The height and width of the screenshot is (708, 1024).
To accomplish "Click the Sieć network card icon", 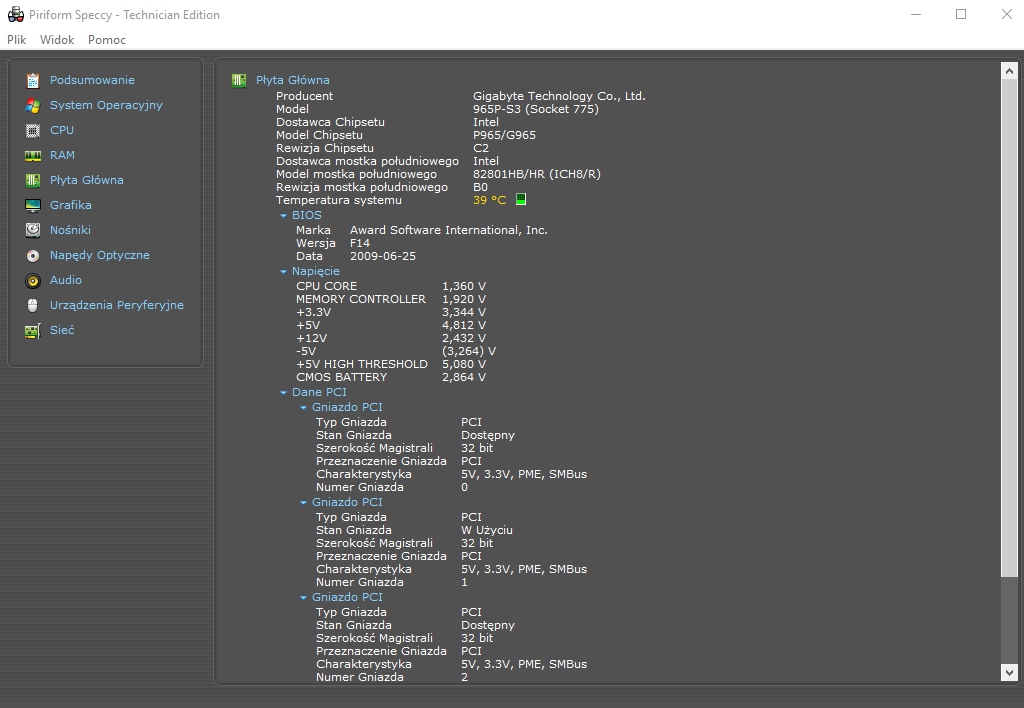I will 33,330.
